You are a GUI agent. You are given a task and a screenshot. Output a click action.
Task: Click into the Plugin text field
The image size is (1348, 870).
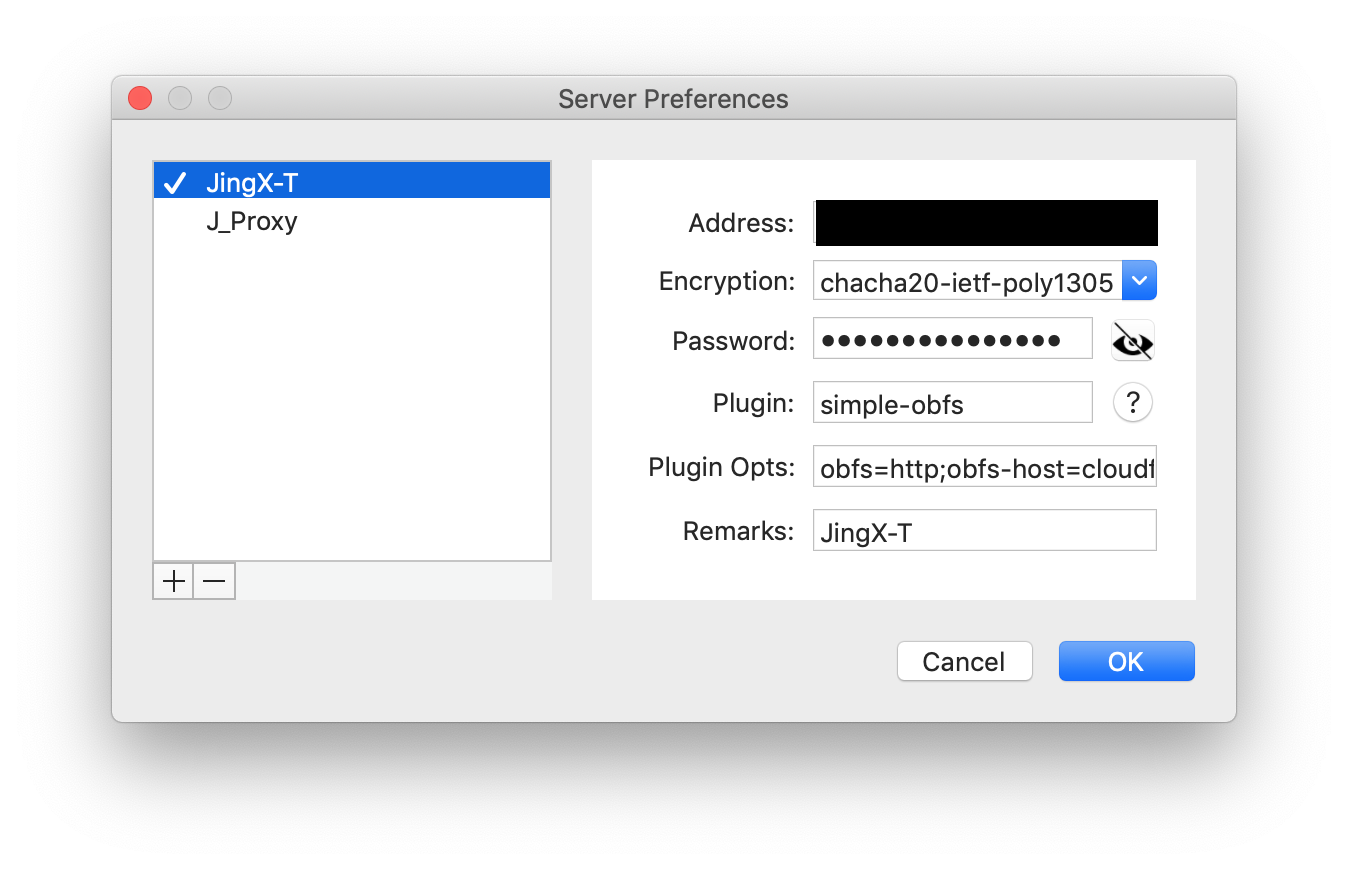click(x=952, y=403)
